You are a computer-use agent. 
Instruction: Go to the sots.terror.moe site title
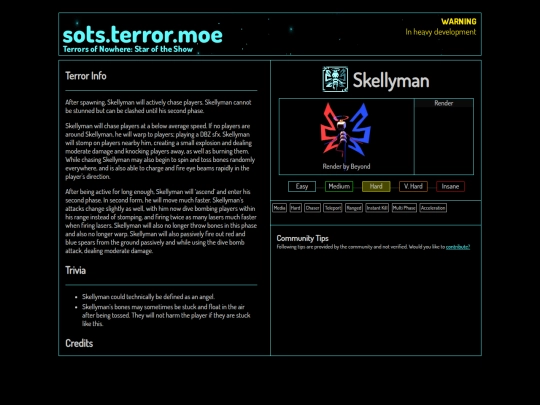[x=143, y=35]
